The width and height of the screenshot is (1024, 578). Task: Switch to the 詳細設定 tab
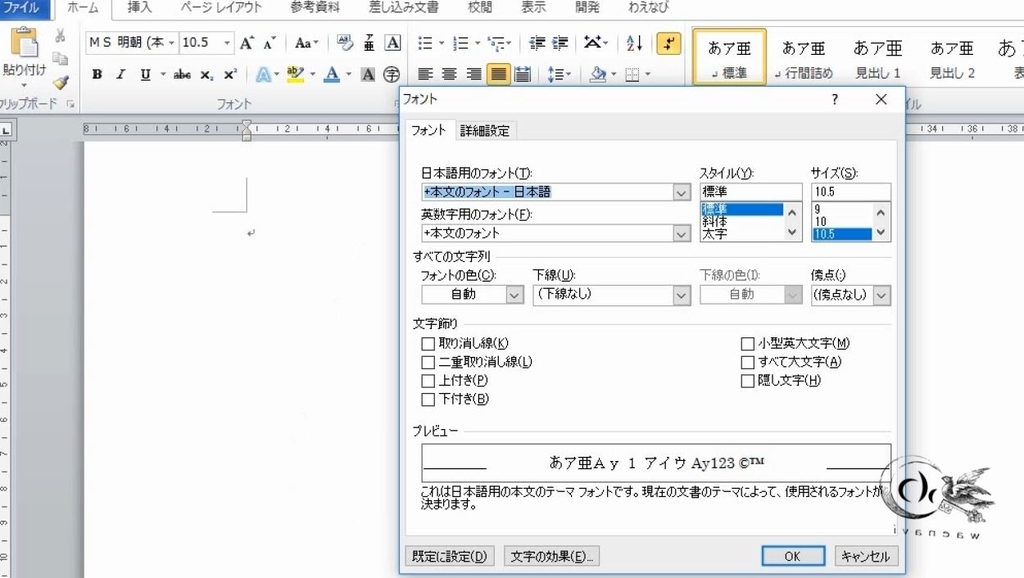(x=484, y=130)
